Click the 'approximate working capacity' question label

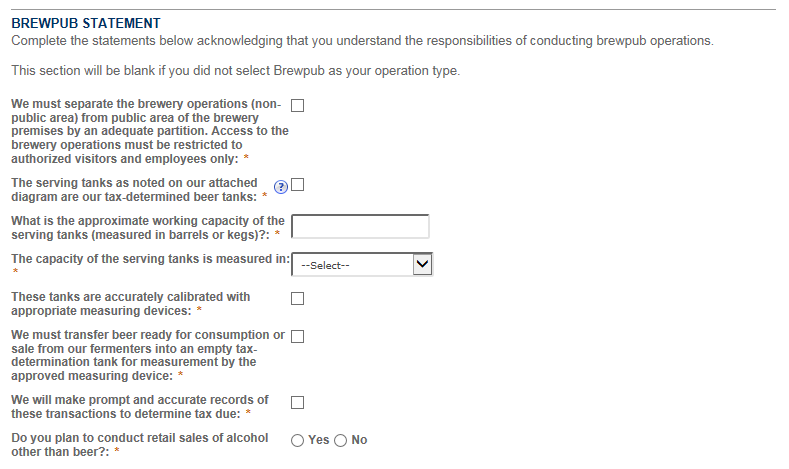click(147, 227)
